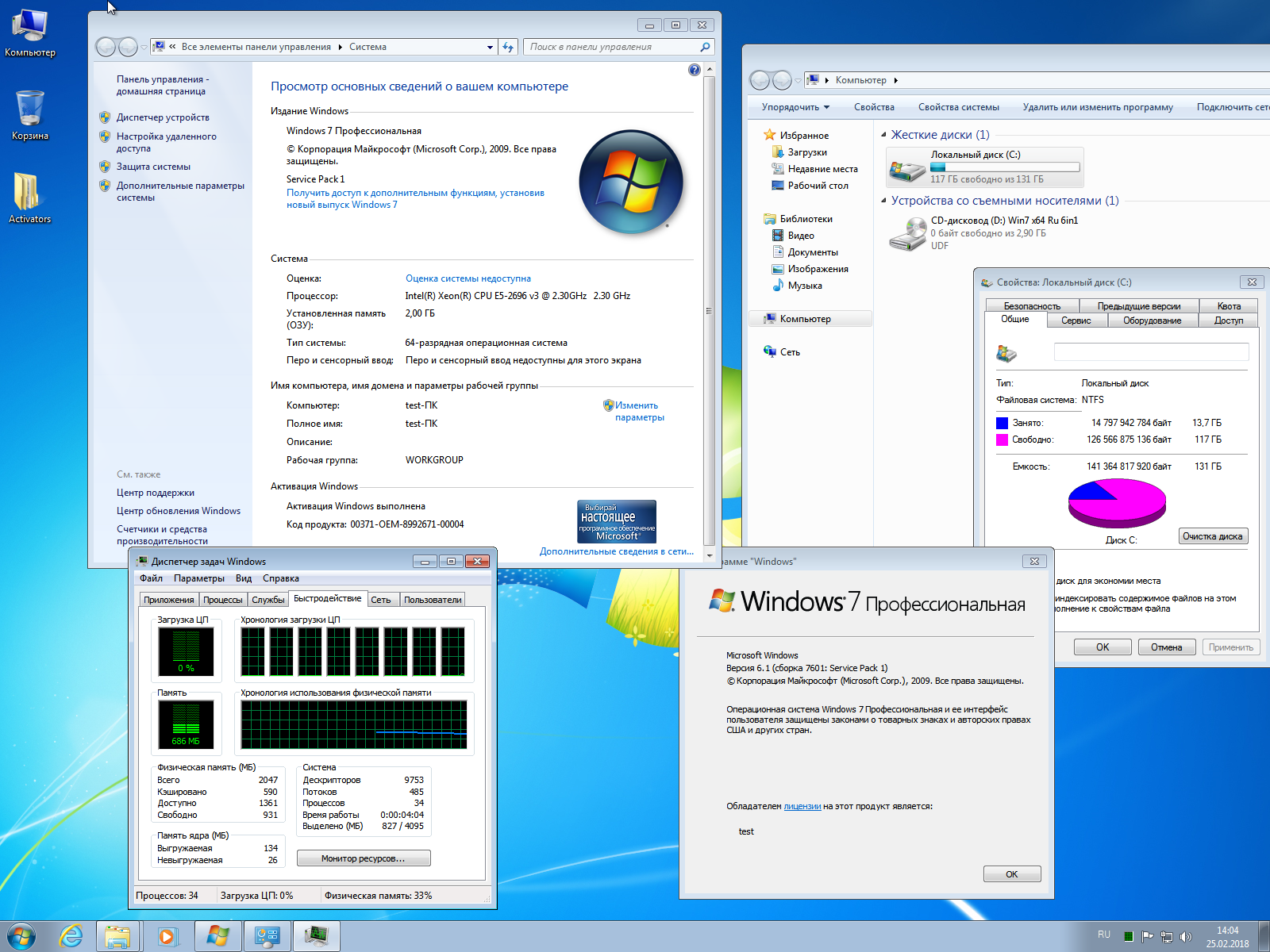Open the Activators folder on desktop
This screenshot has width=1270, height=952.
coord(29,194)
